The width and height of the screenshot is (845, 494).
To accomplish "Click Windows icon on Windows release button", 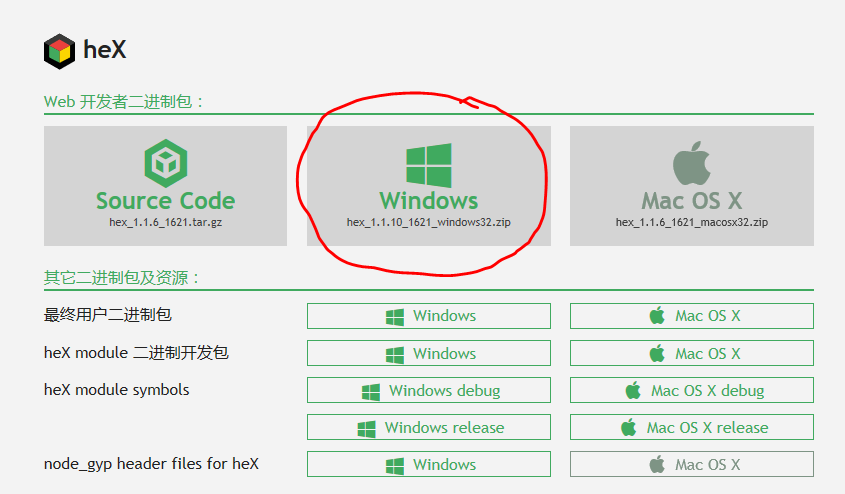I will pyautogui.click(x=366, y=429).
